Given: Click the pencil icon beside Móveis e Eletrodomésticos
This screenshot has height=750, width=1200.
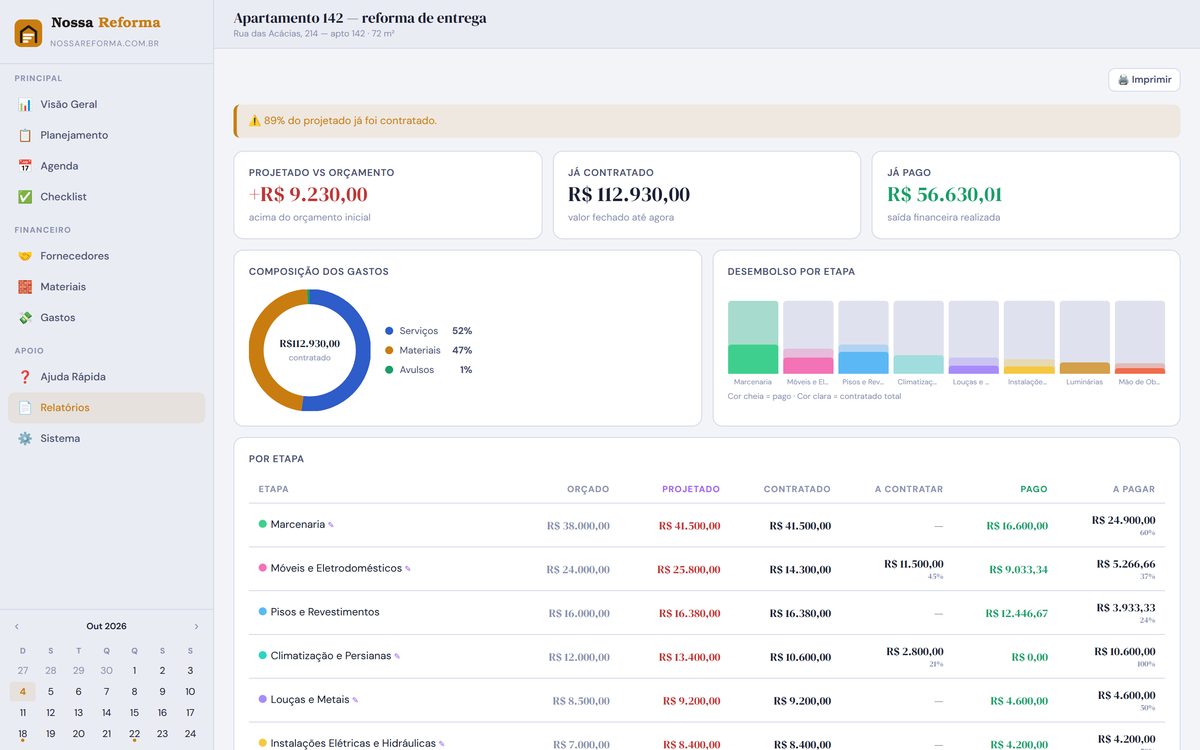Looking at the screenshot, I should coord(408,569).
